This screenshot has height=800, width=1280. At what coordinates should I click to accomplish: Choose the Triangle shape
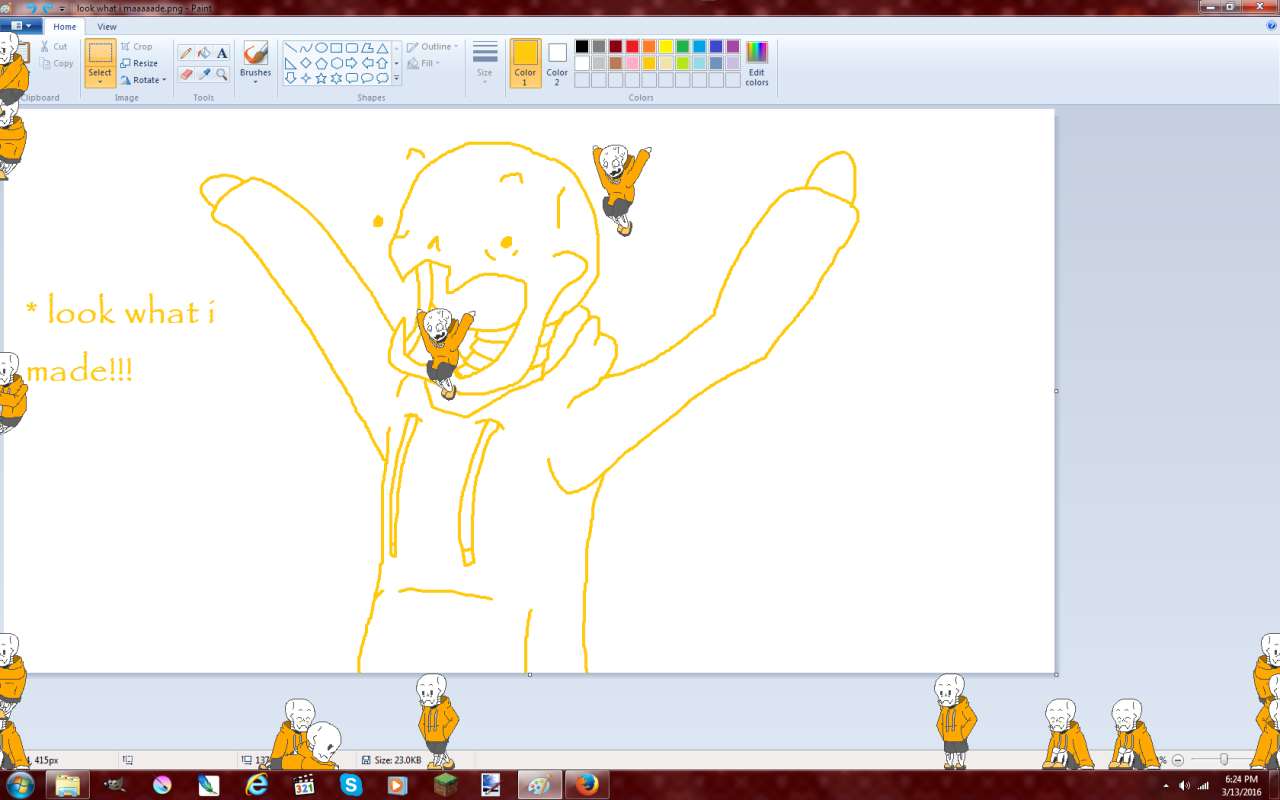click(382, 48)
